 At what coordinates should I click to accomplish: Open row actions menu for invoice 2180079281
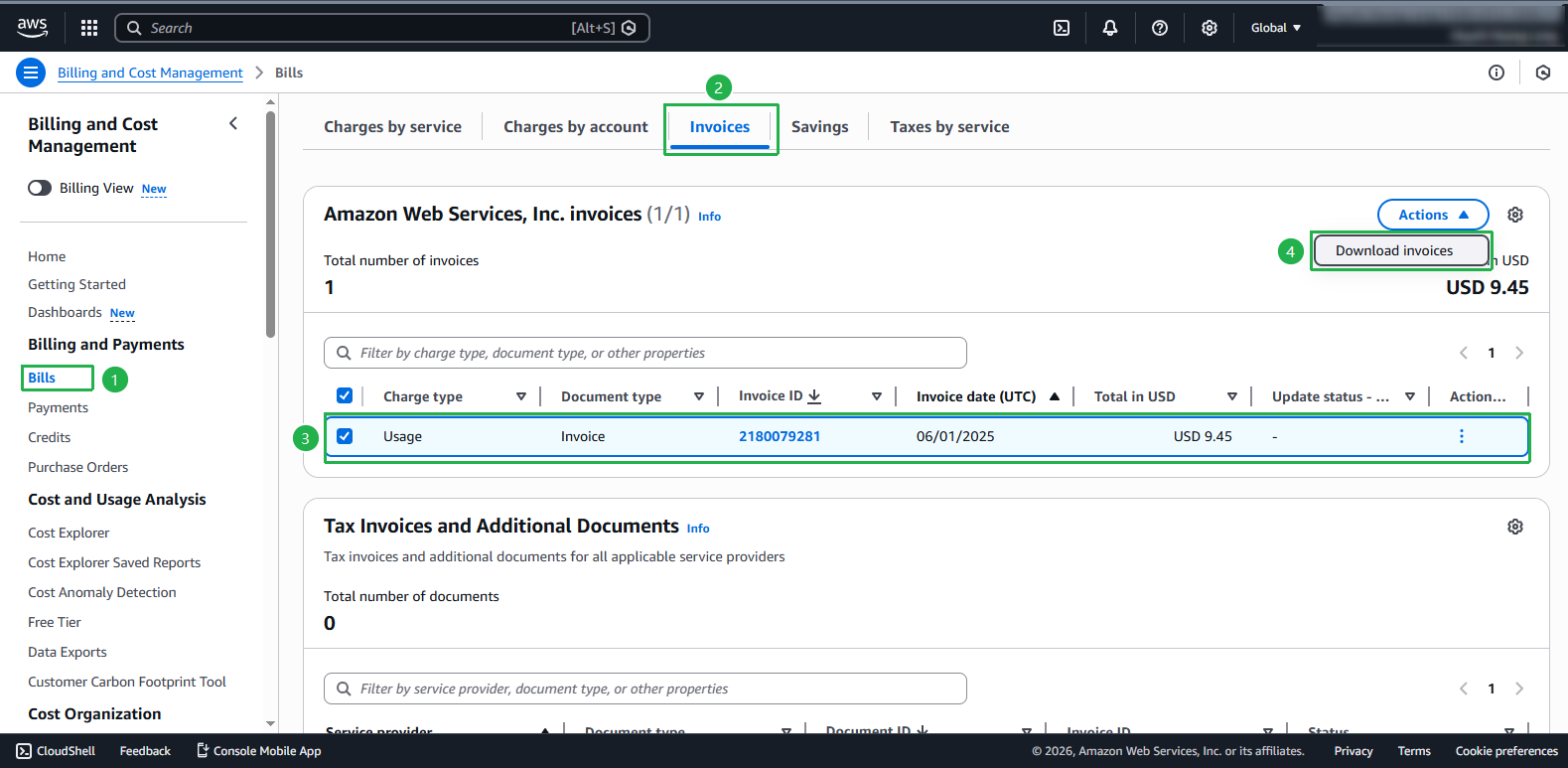(x=1462, y=436)
